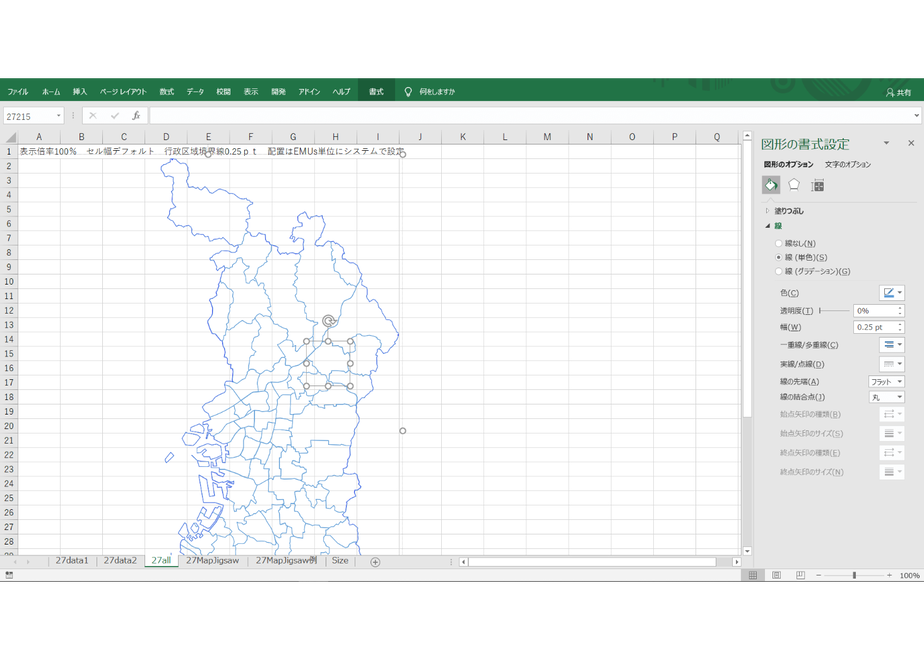Close the Format Shape pane
Screen dimensions: 924x660
coord(911,143)
